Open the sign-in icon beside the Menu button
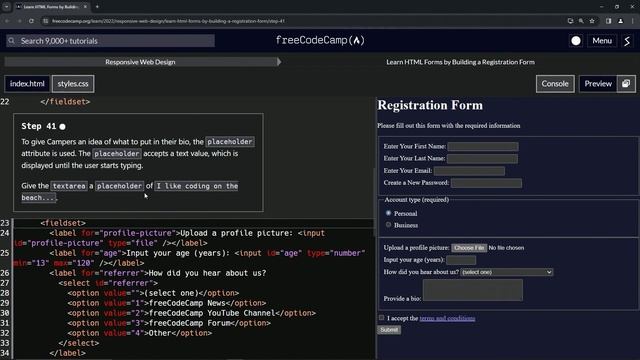640x360 pixels. click(627, 41)
